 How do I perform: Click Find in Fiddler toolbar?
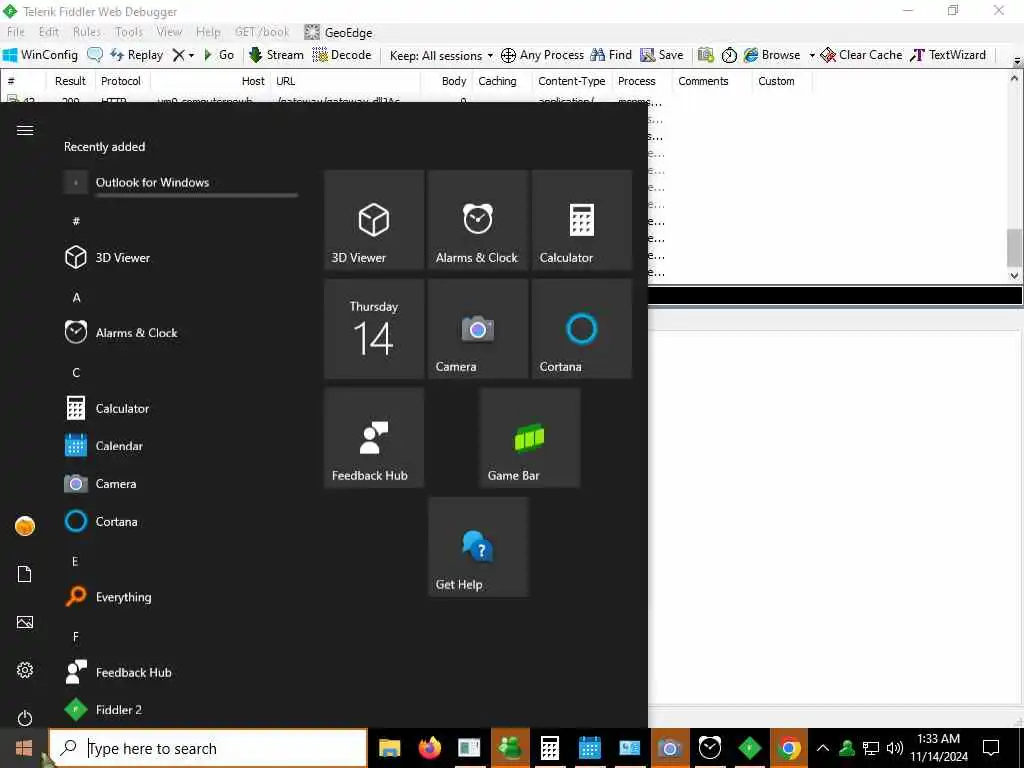click(611, 55)
